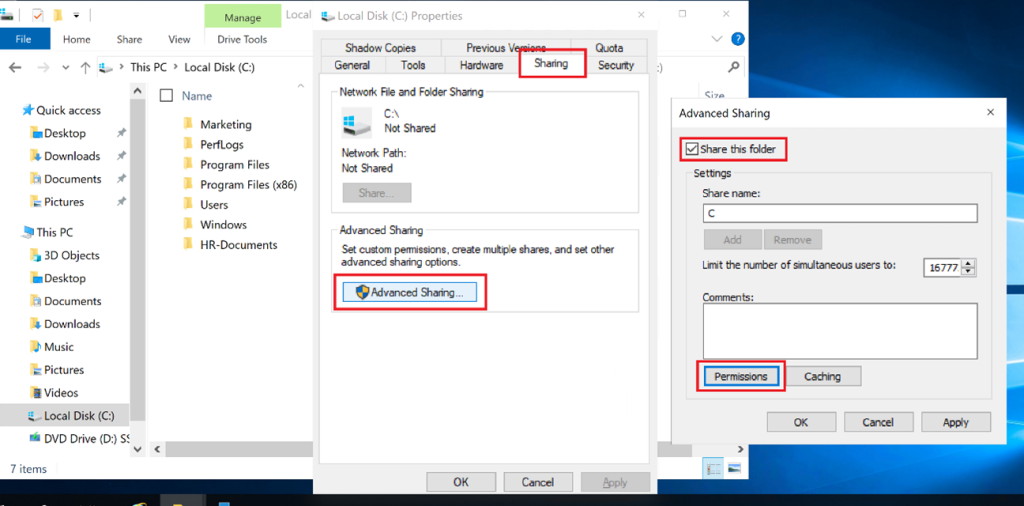
Task: Go back with the left arrow icon
Action: pyautogui.click(x=15, y=67)
